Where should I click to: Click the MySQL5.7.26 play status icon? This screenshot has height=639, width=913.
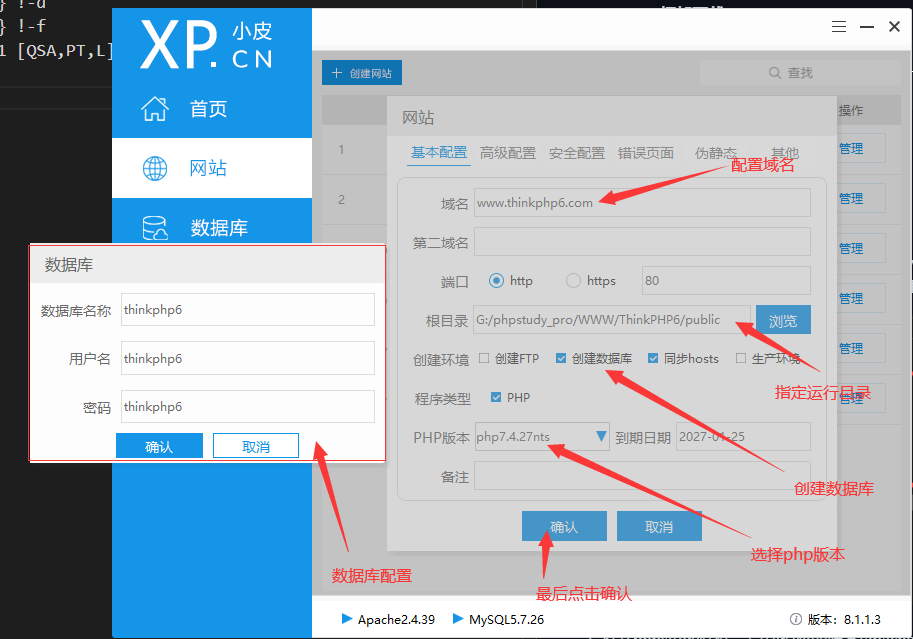pyautogui.click(x=458, y=619)
